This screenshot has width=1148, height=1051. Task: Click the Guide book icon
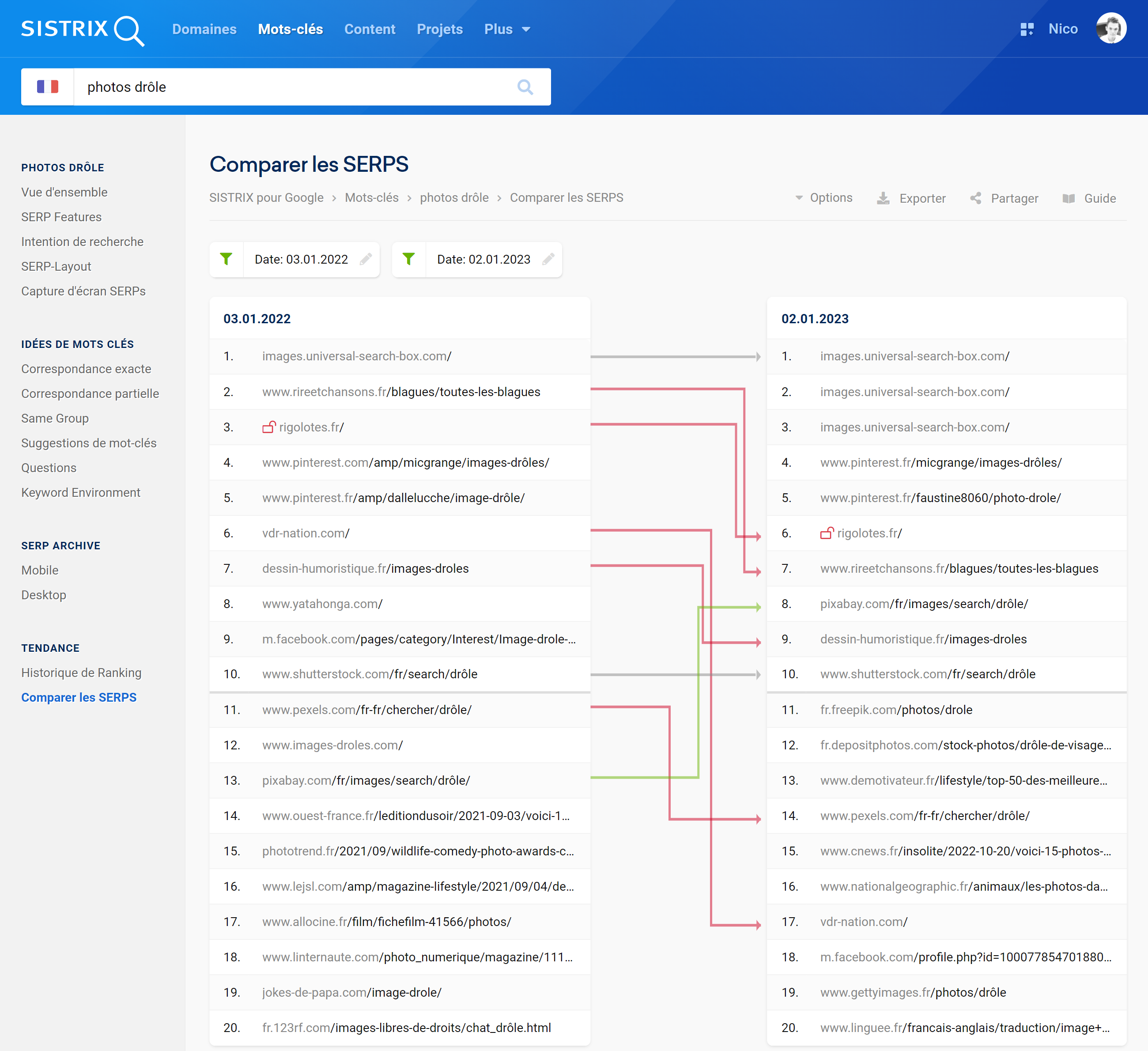pyautogui.click(x=1069, y=198)
